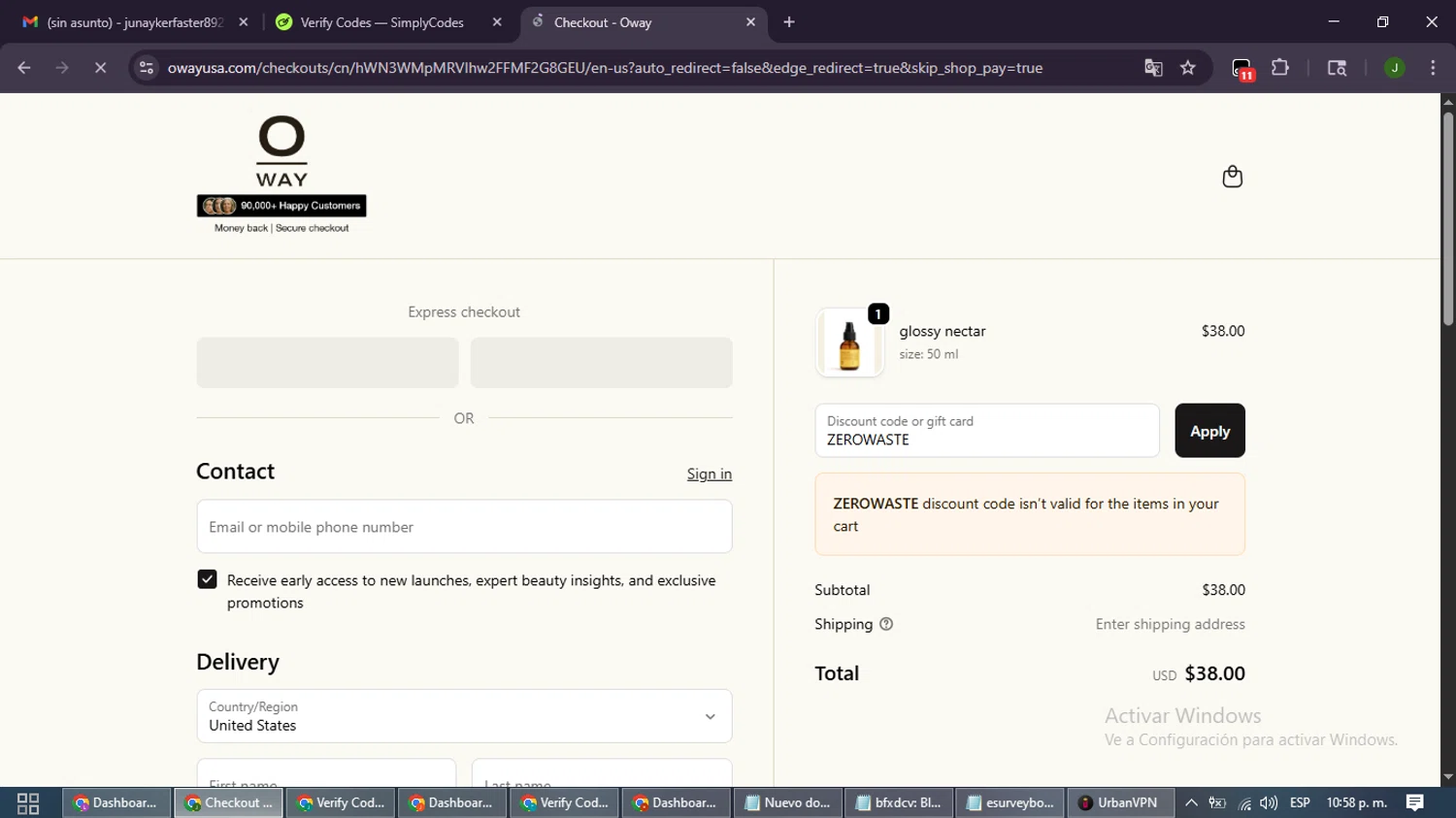Click the ZEROWASTE invalid discount message
This screenshot has width=1456, height=818.
(x=1030, y=514)
